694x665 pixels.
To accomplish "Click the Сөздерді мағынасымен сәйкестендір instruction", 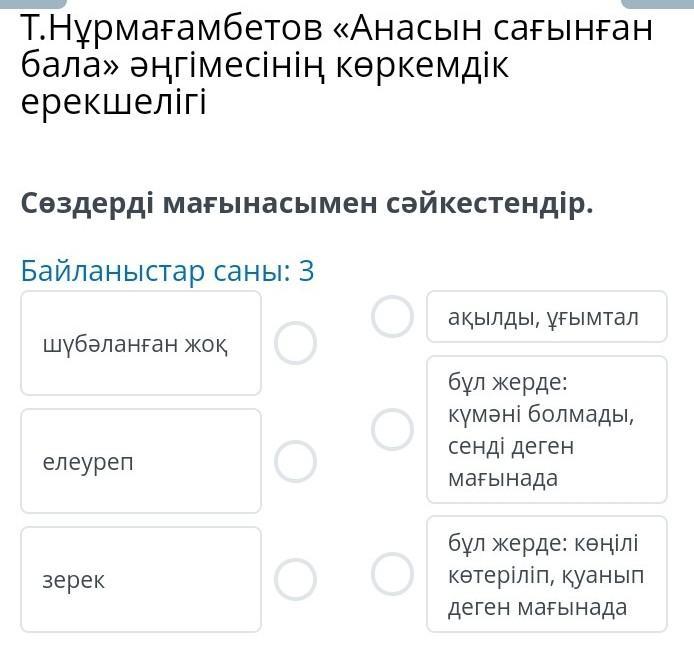I will tap(307, 204).
